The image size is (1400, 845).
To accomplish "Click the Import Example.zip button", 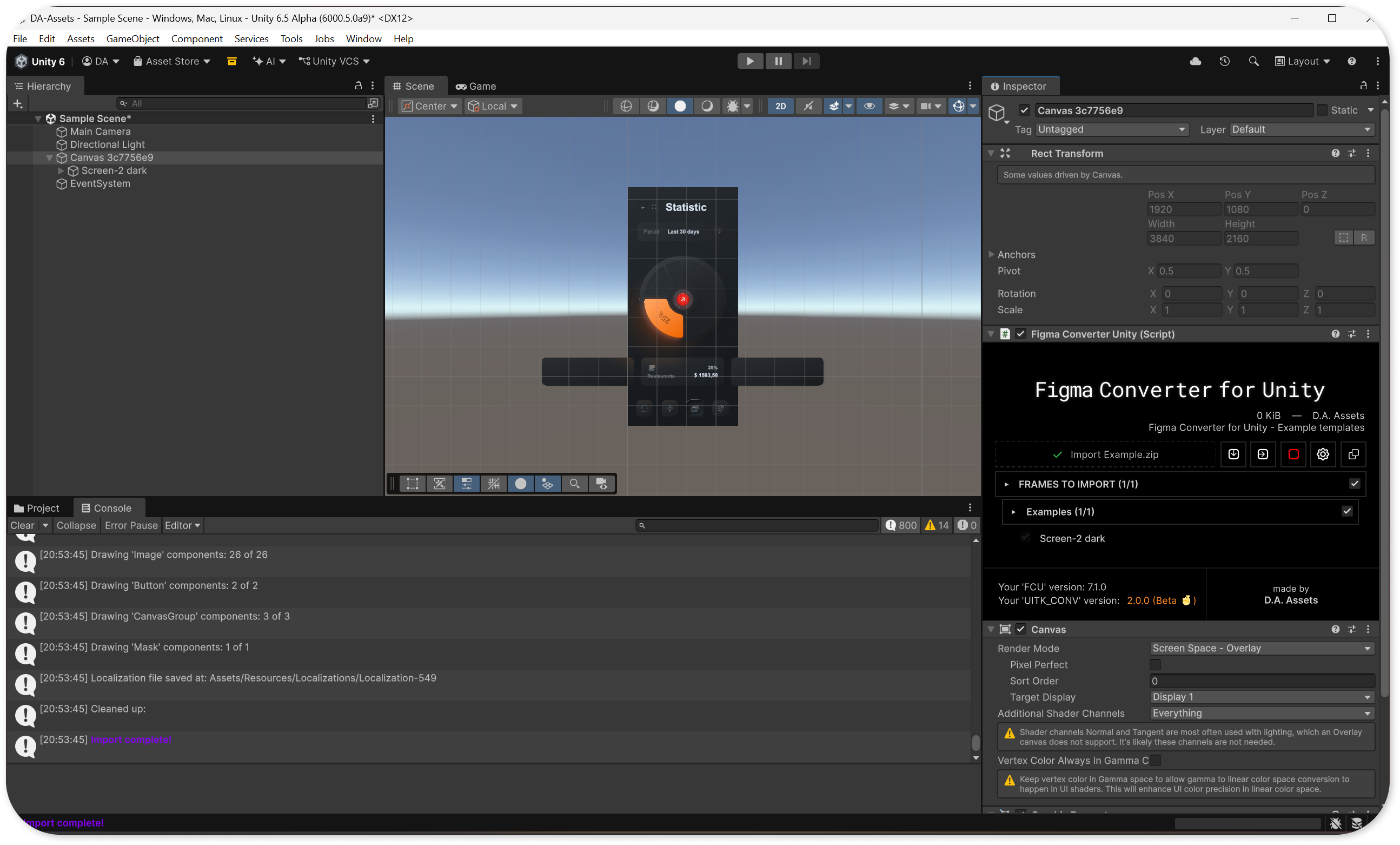I will pyautogui.click(x=1105, y=454).
